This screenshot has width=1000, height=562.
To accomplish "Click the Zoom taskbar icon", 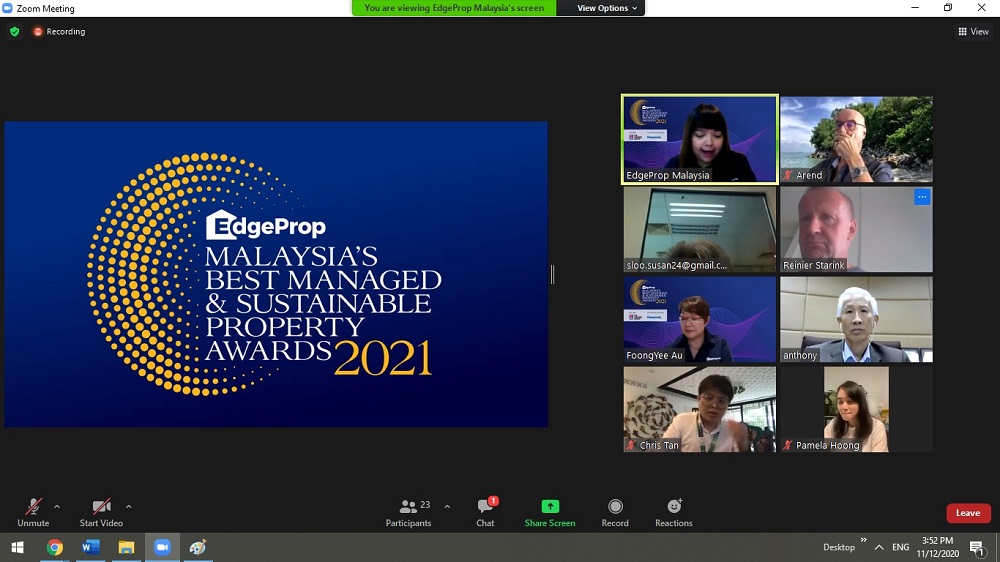I will tap(162, 547).
